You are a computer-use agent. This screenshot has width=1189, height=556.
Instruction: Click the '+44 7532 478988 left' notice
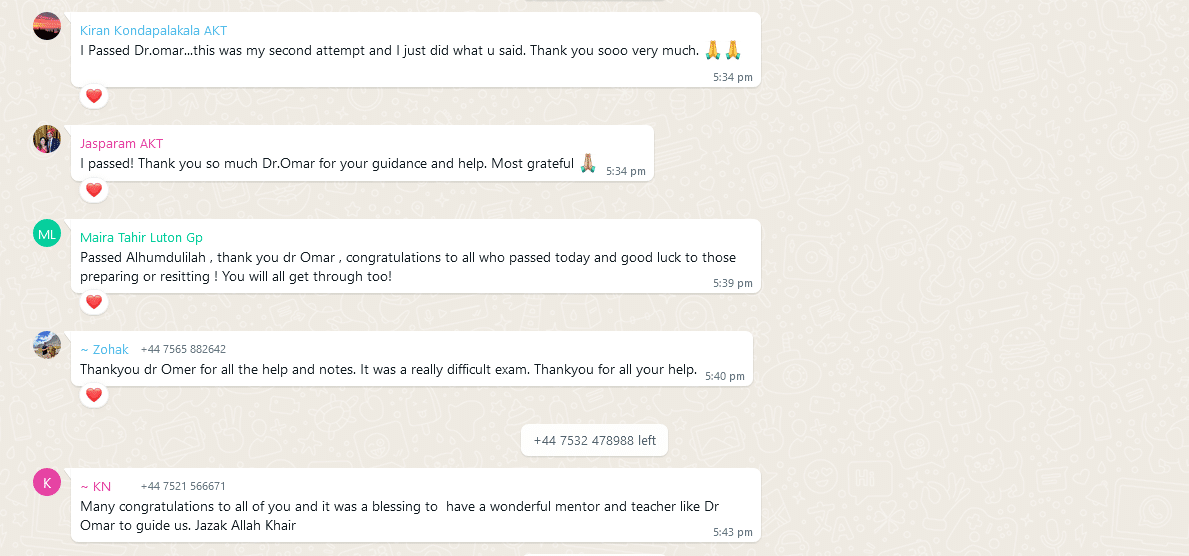pos(594,441)
